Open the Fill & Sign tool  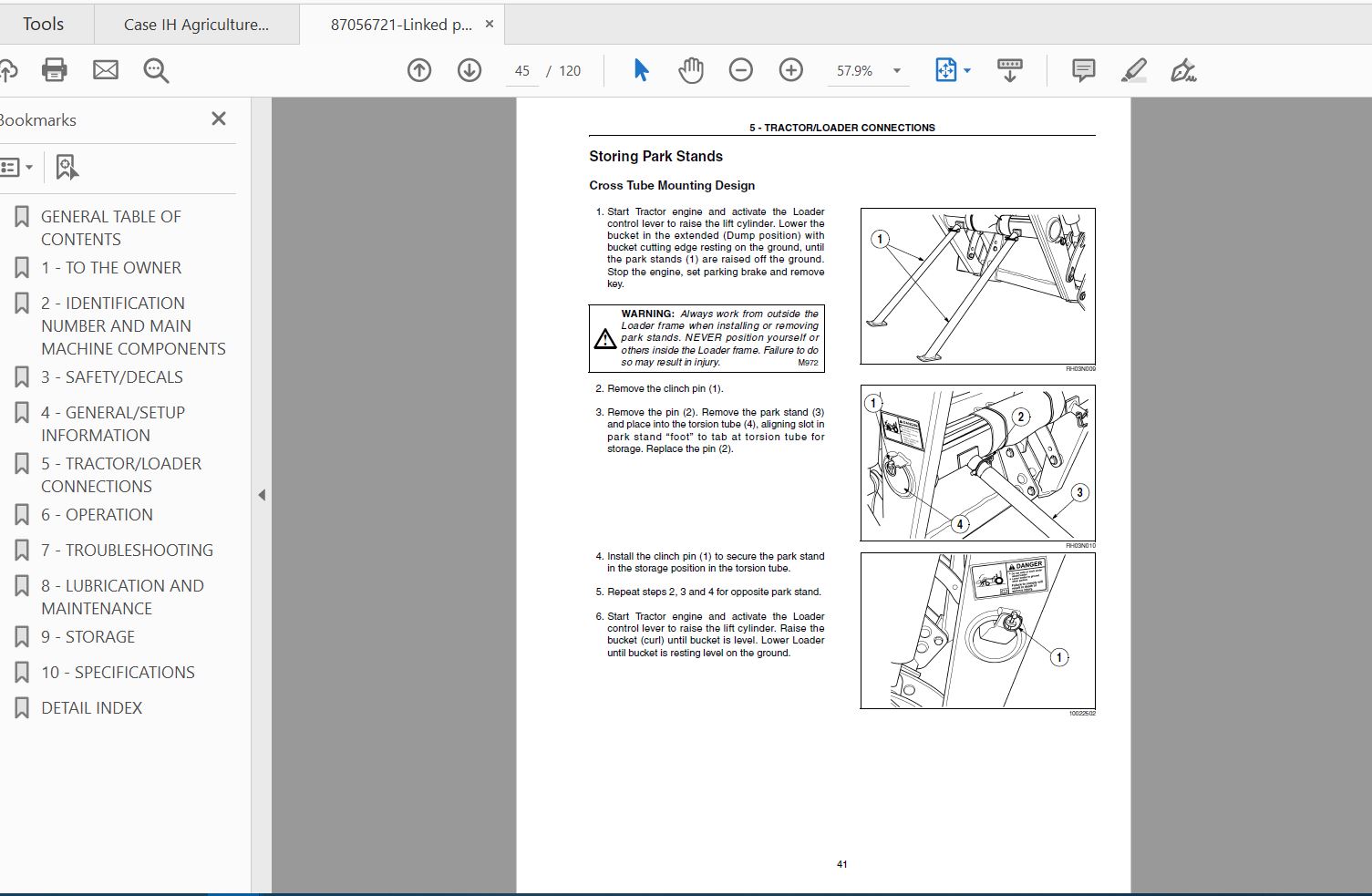[x=1184, y=69]
